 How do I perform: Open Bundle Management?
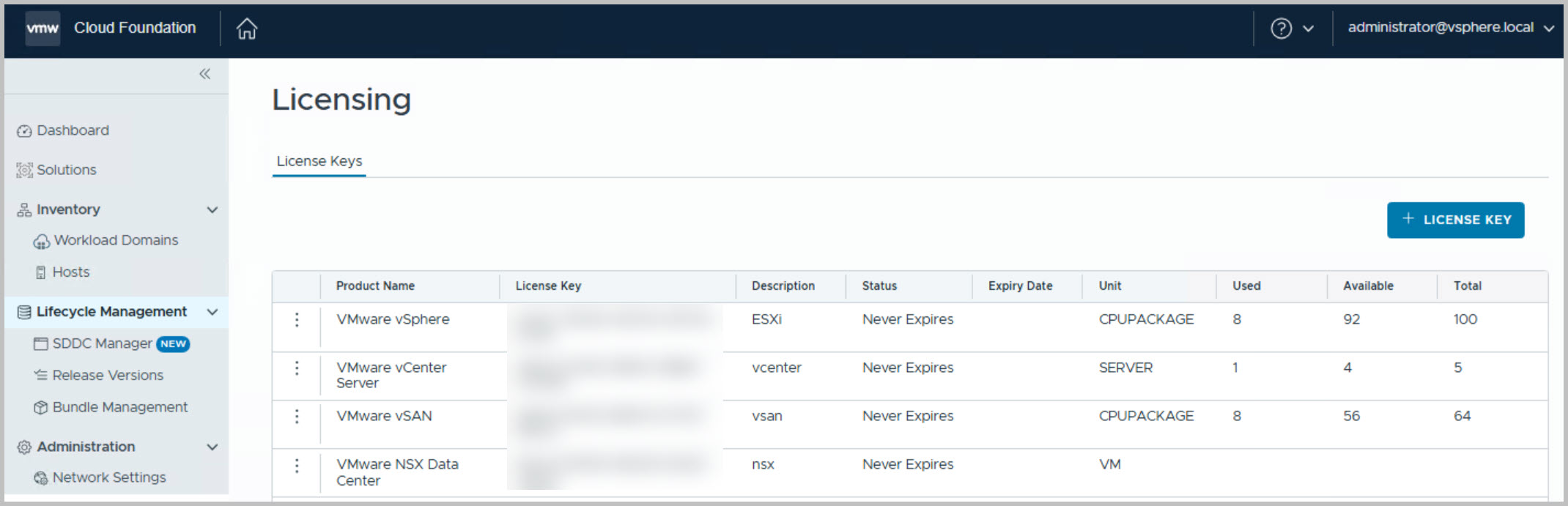(x=120, y=407)
